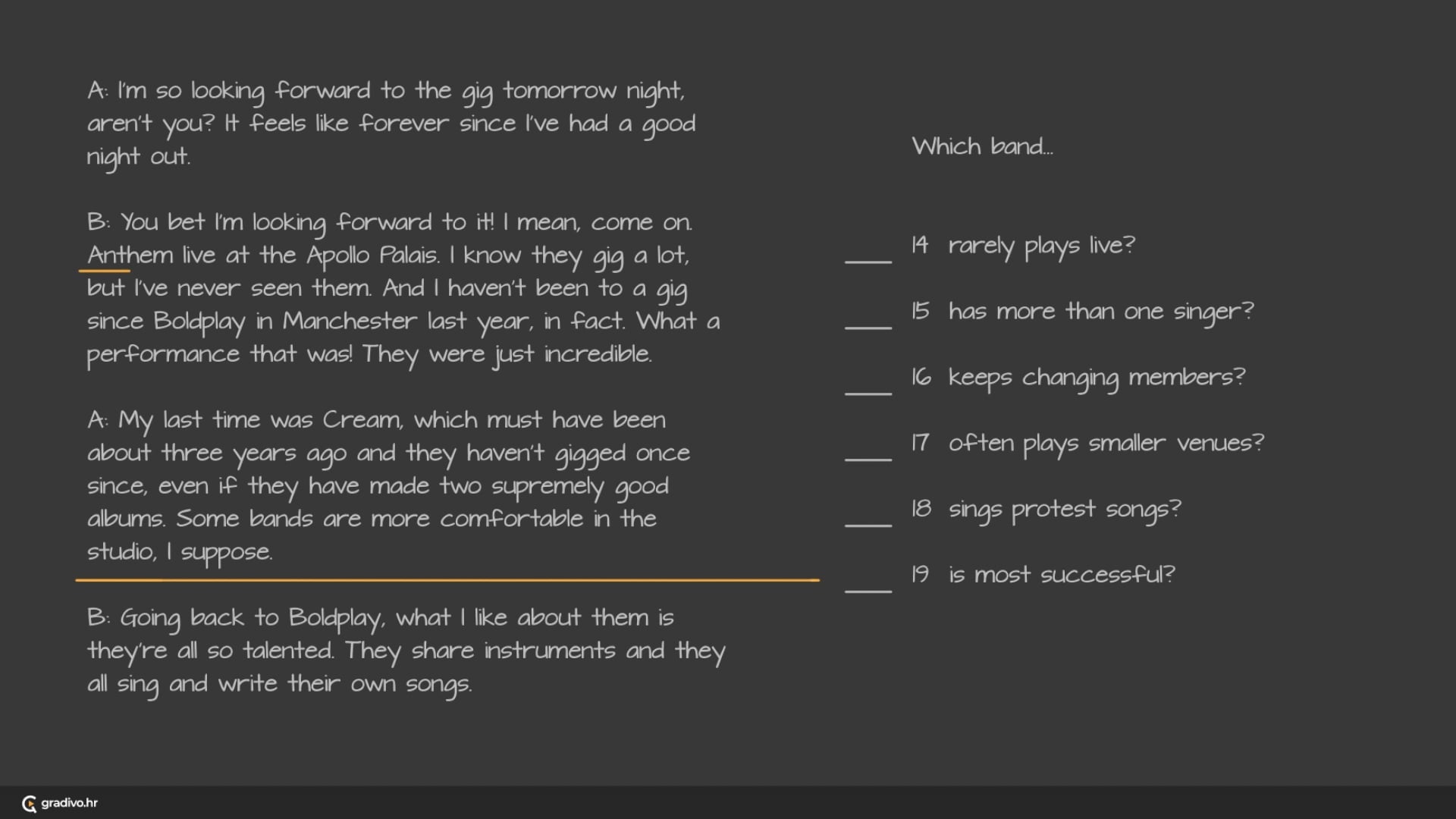This screenshot has height=819, width=1456.
Task: Open the gradivo.hr link text
Action: tap(69, 803)
